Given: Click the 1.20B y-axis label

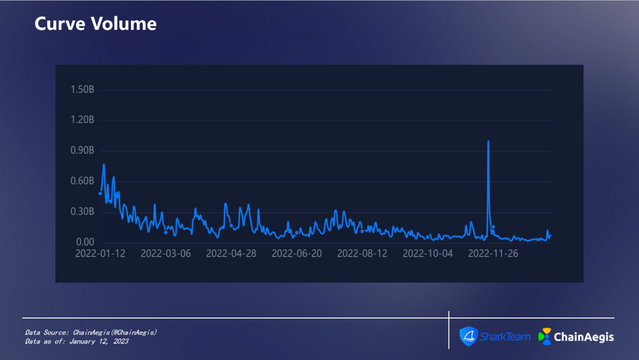Looking at the screenshot, I should (x=82, y=120).
